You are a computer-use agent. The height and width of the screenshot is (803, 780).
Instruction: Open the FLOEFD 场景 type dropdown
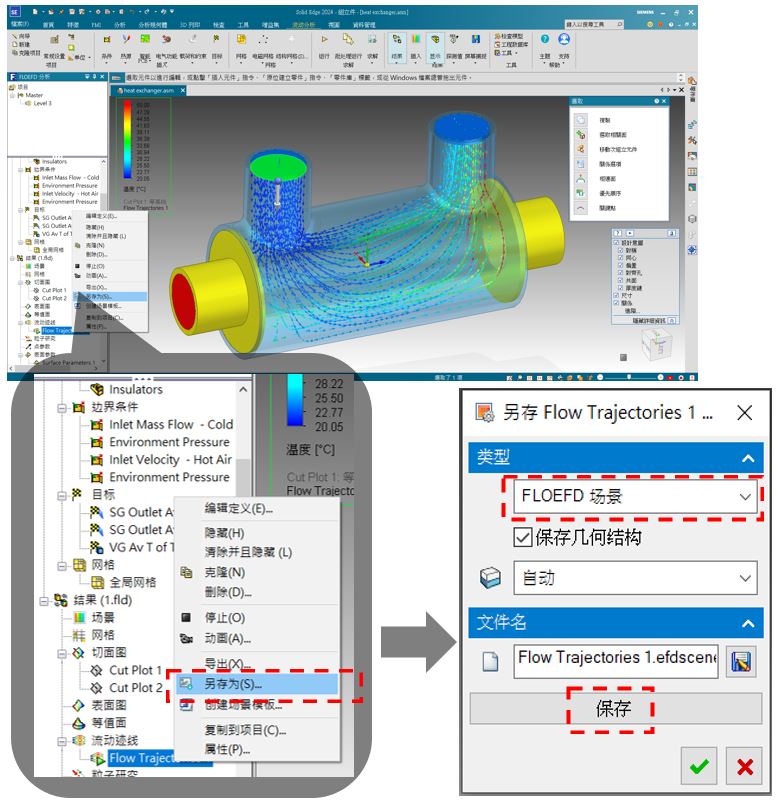[635, 496]
